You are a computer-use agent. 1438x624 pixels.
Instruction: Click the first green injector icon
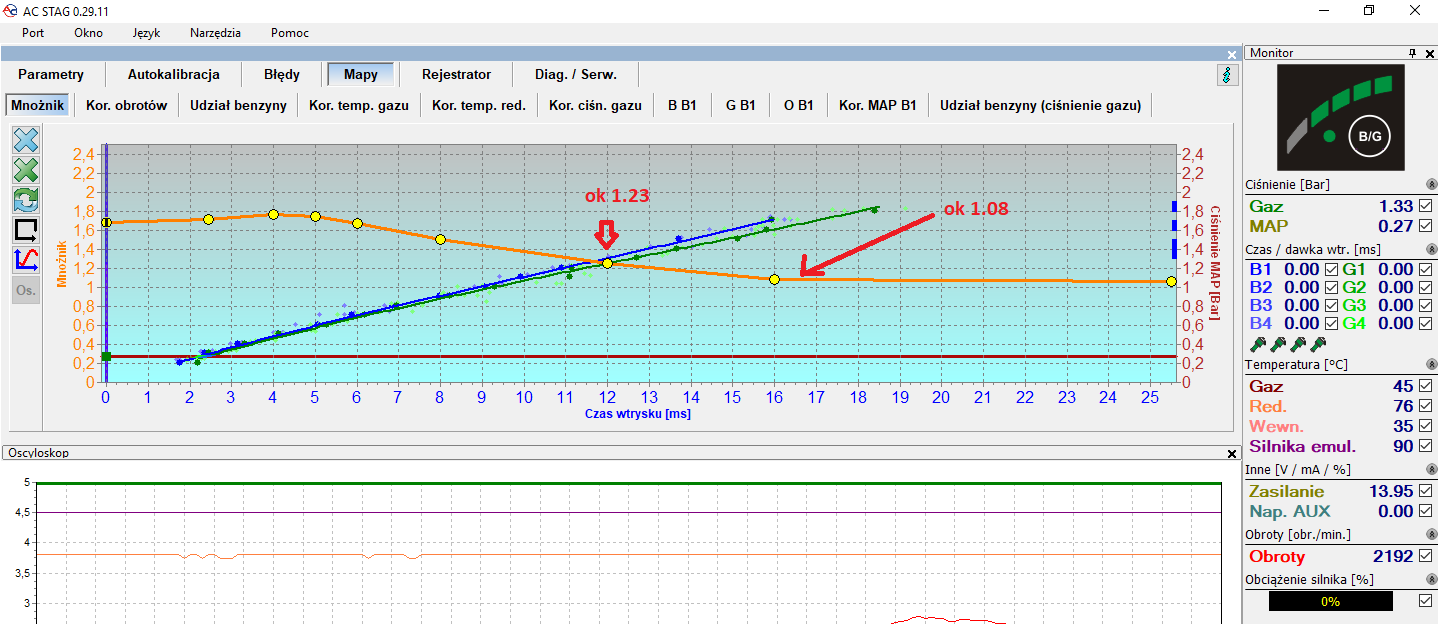point(1256,344)
